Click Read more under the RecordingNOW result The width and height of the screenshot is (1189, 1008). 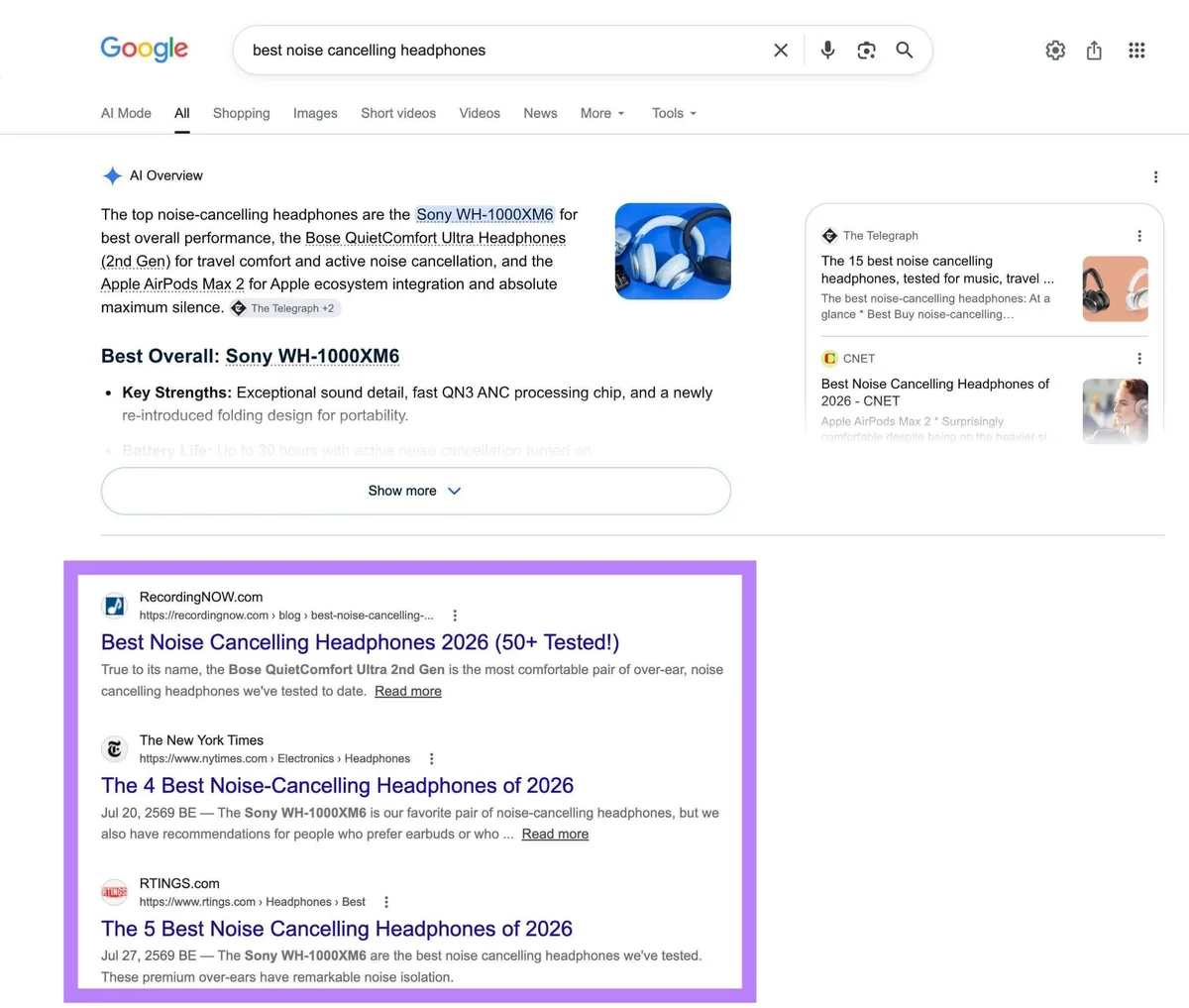[x=408, y=691]
